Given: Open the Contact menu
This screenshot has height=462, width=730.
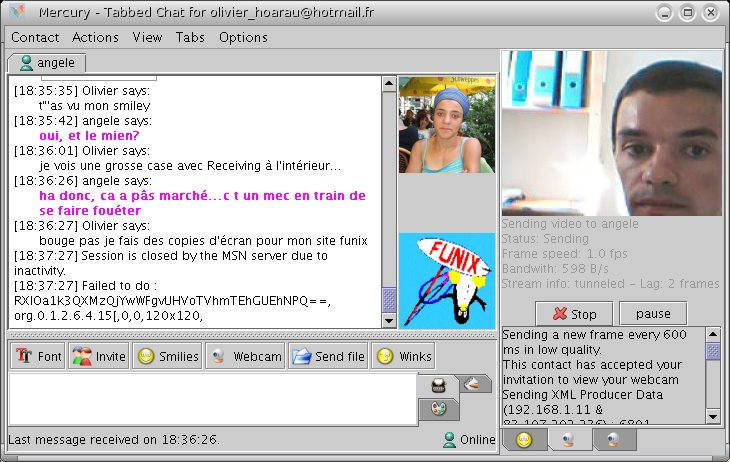Looking at the screenshot, I should coord(35,37).
